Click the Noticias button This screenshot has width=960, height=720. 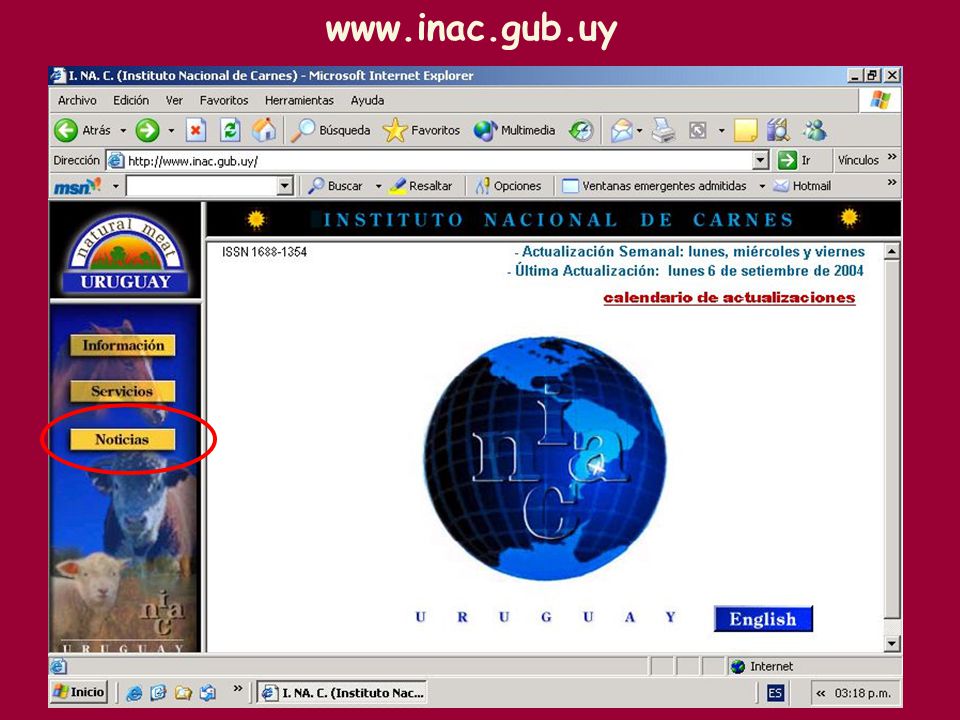122,440
